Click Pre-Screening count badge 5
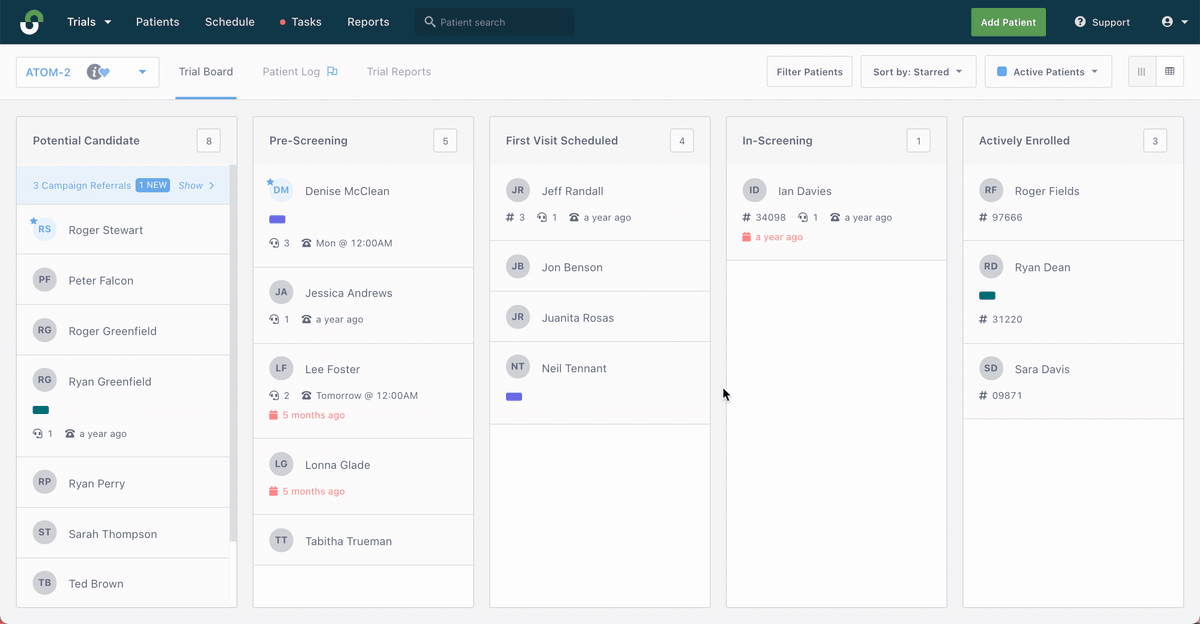1200x624 pixels. (x=445, y=141)
